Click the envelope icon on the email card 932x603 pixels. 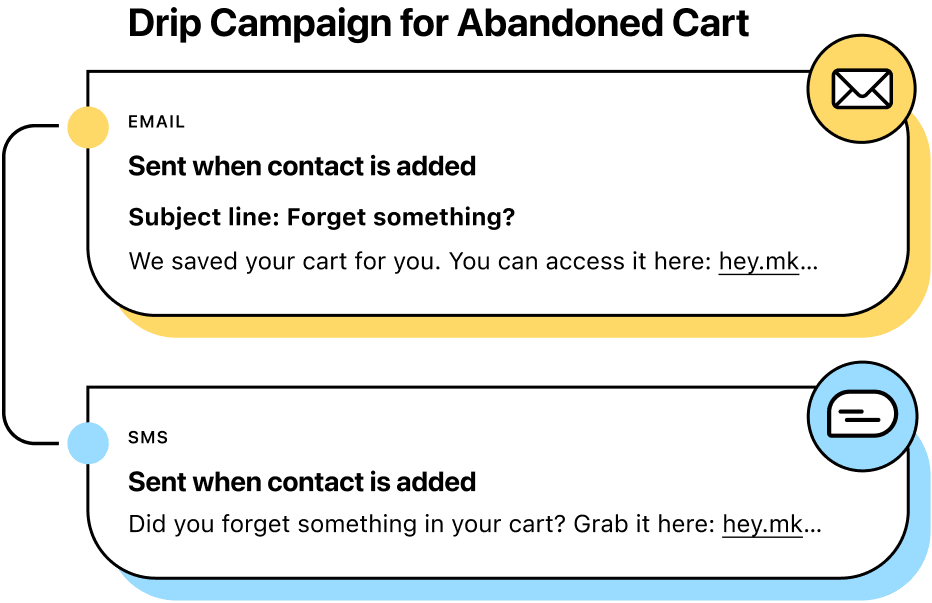point(861,90)
